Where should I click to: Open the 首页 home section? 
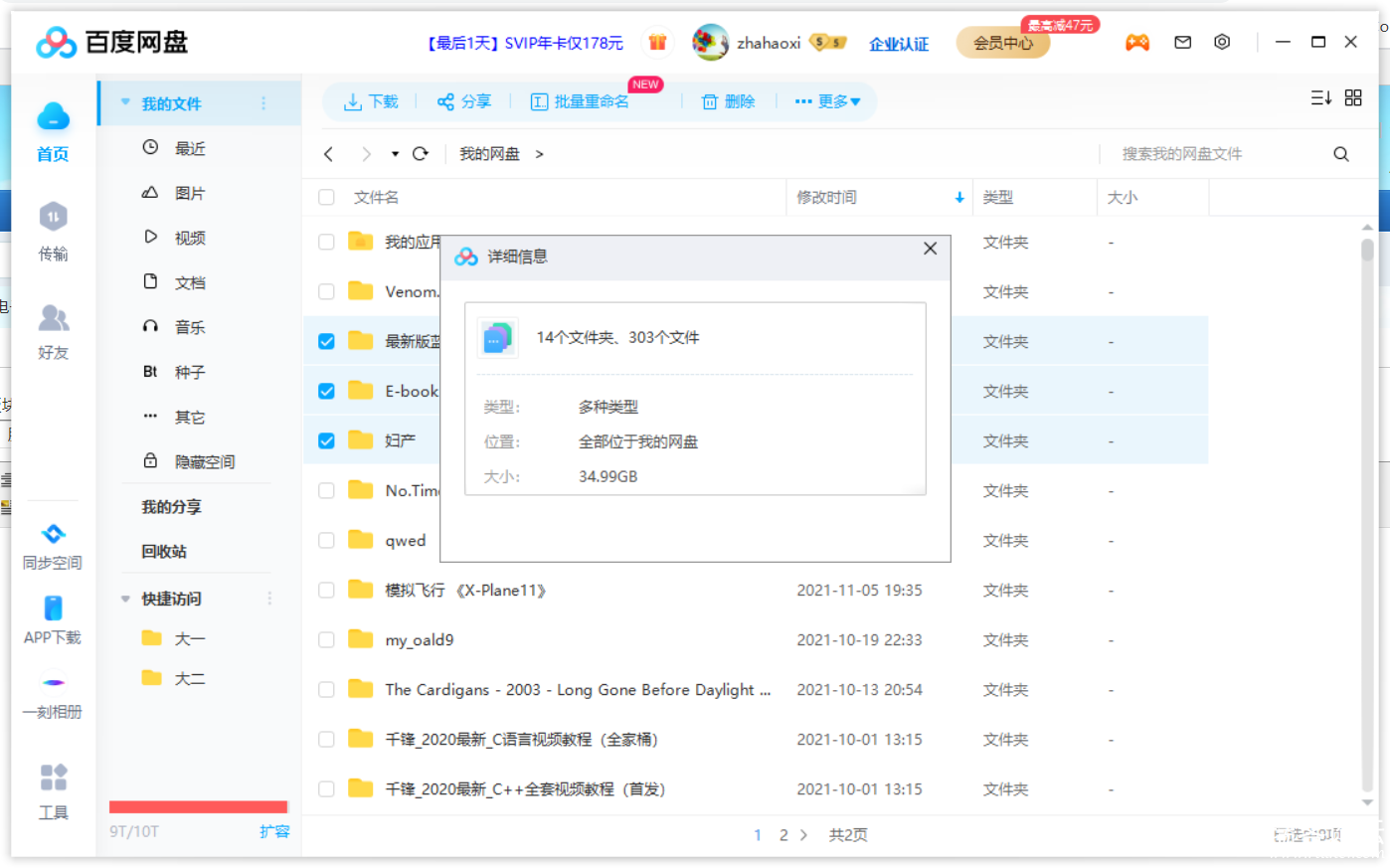point(53,131)
